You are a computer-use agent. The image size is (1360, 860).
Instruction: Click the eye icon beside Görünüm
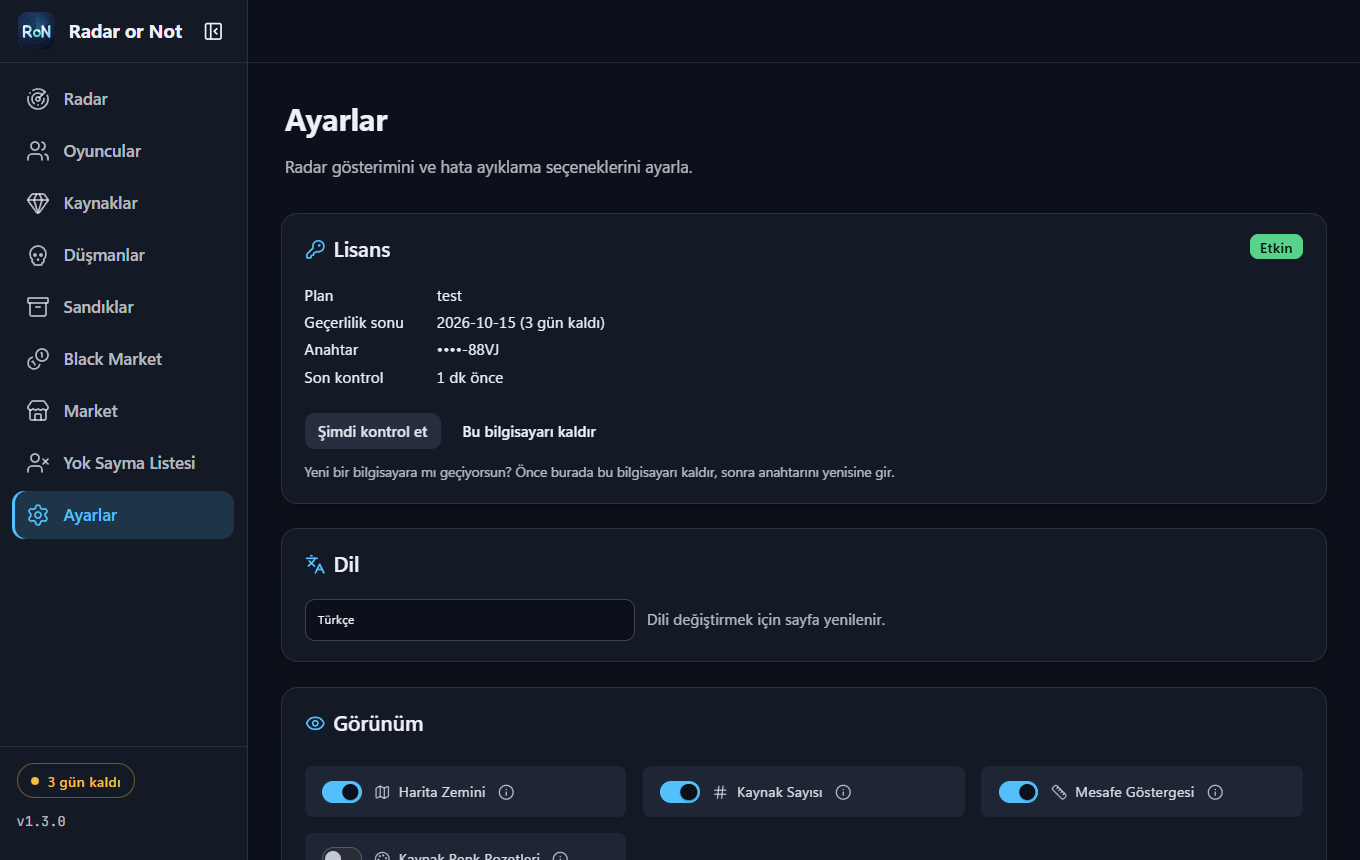(315, 723)
